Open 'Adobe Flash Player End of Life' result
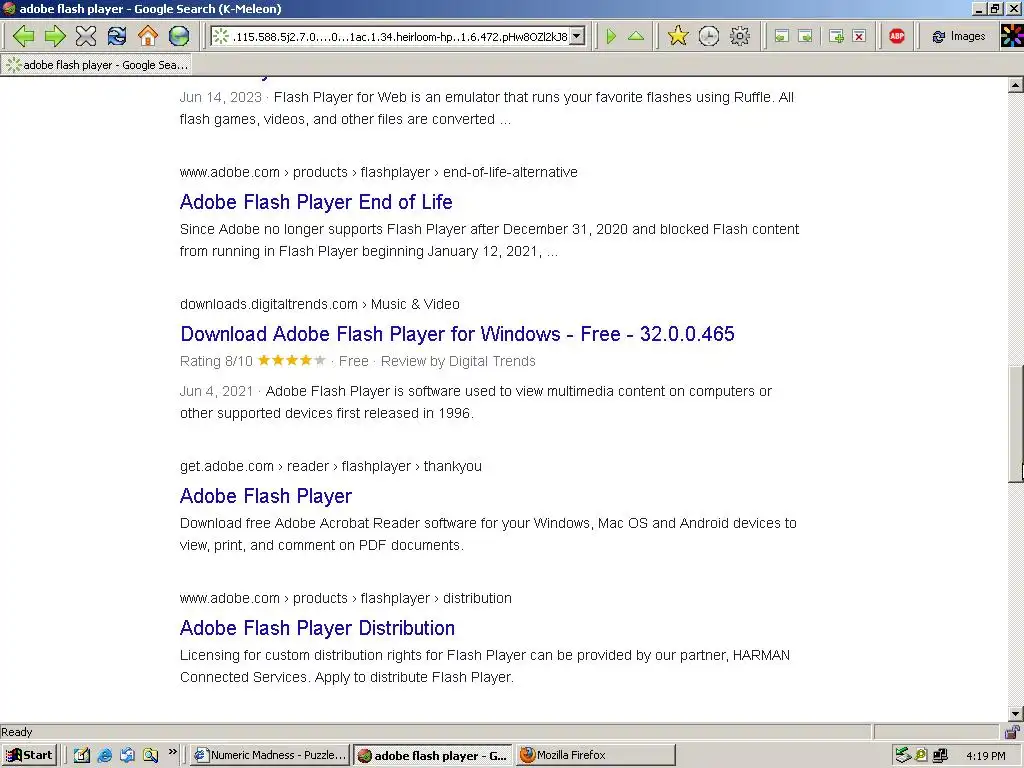The height and width of the screenshot is (768, 1024). pos(316,202)
